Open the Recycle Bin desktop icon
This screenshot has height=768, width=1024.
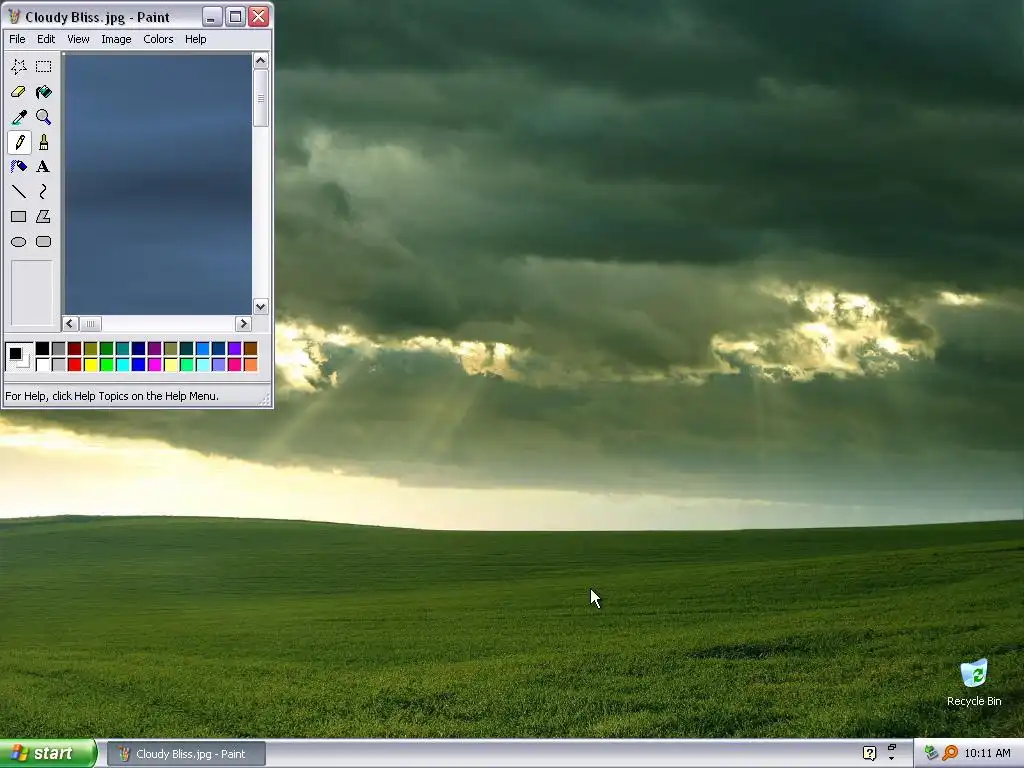(974, 682)
